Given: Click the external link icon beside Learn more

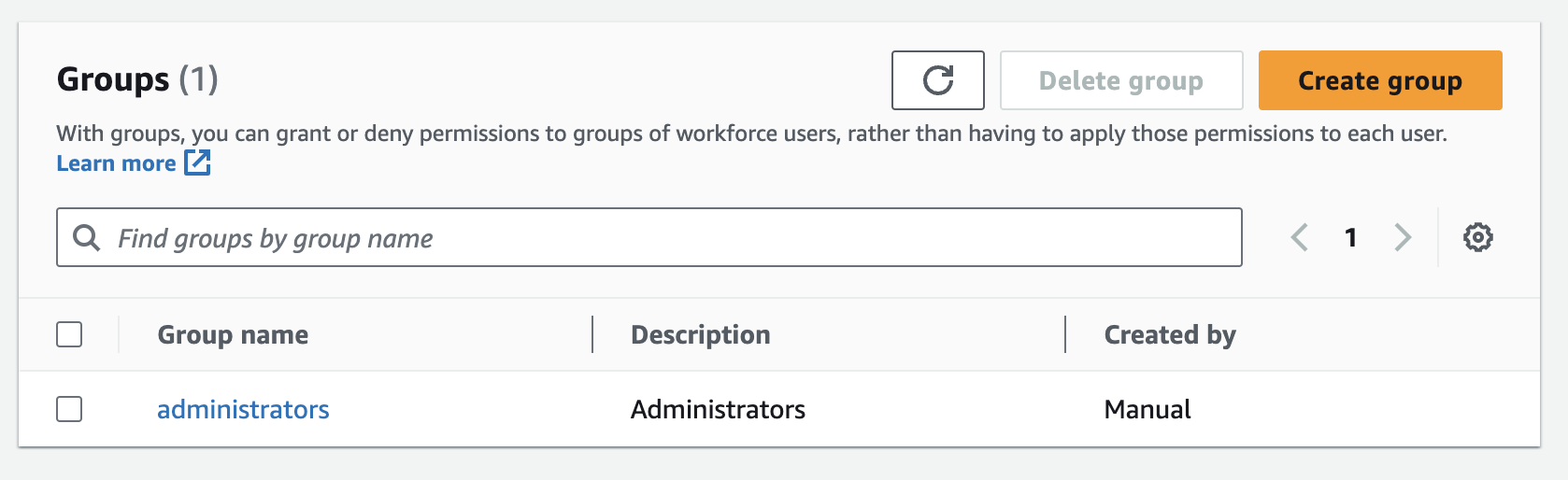Looking at the screenshot, I should (197, 162).
